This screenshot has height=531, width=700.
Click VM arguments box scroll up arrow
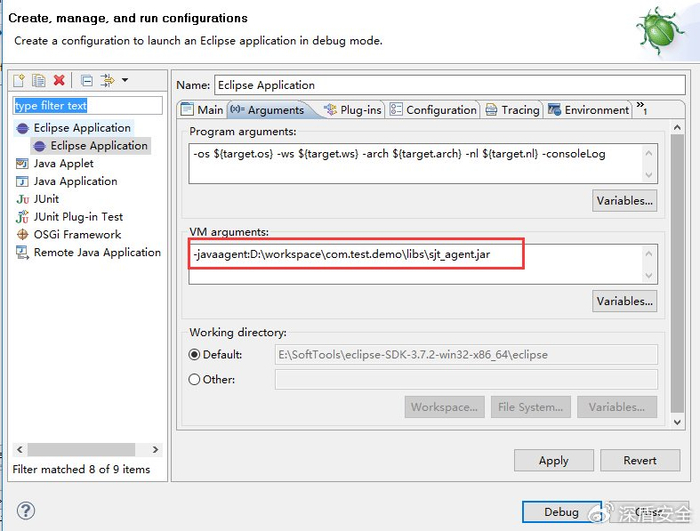point(649,254)
